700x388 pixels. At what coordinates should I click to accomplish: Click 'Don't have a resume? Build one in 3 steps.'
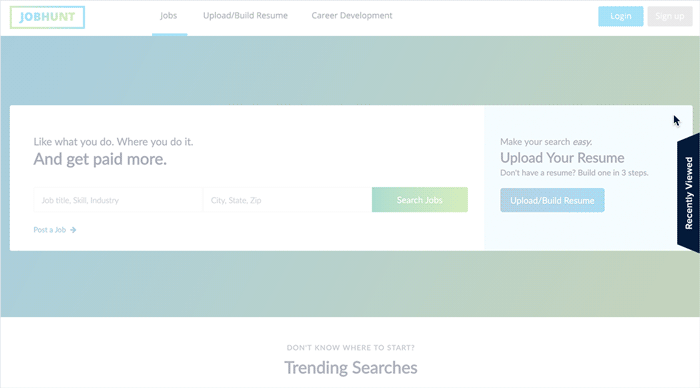coord(574,173)
